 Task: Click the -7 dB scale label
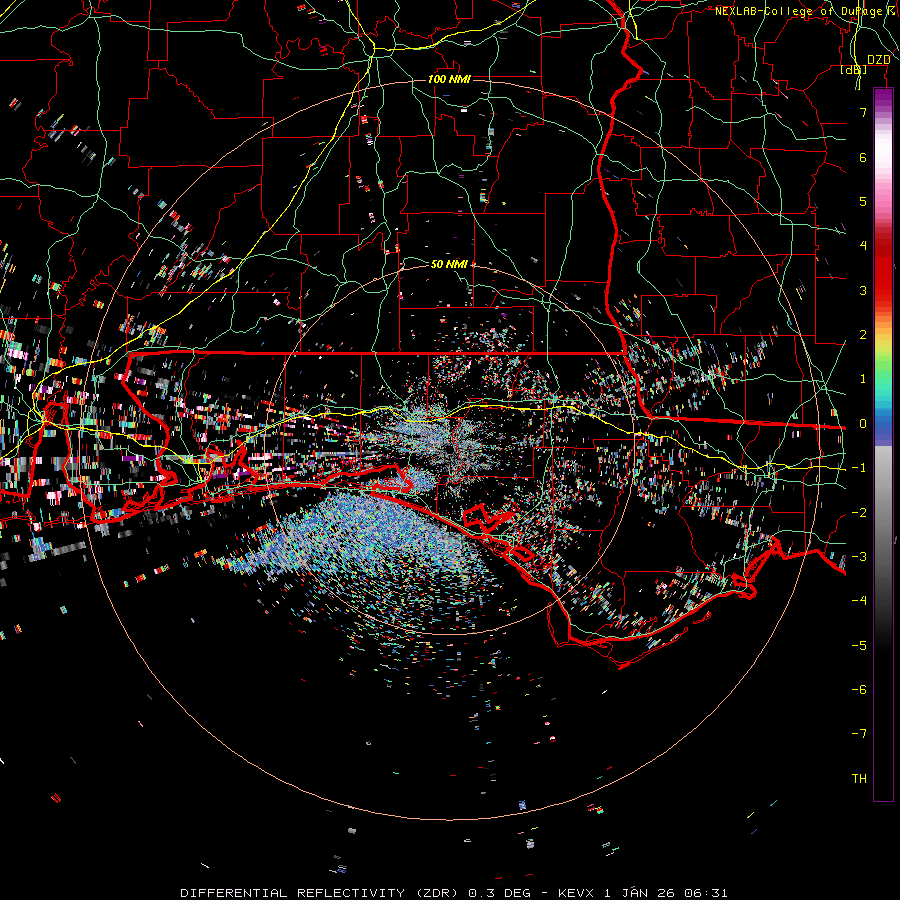click(x=859, y=734)
